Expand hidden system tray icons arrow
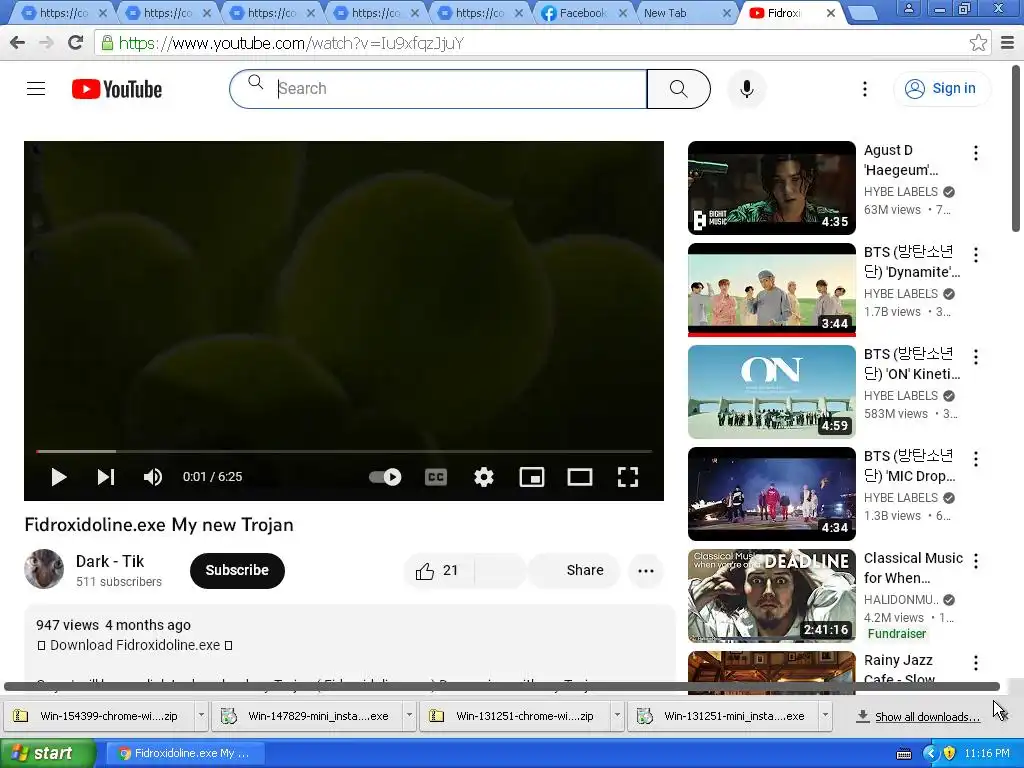This screenshot has width=1024, height=768. pos(930,753)
